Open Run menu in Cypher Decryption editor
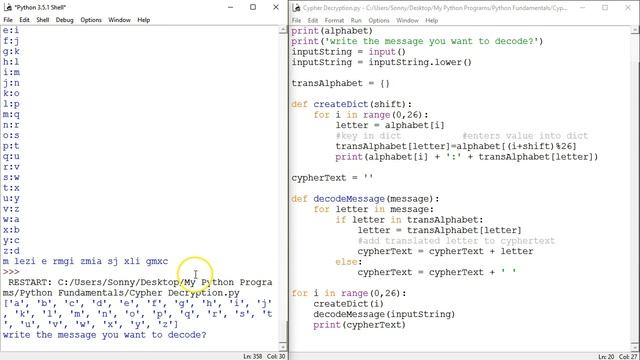 [x=356, y=20]
